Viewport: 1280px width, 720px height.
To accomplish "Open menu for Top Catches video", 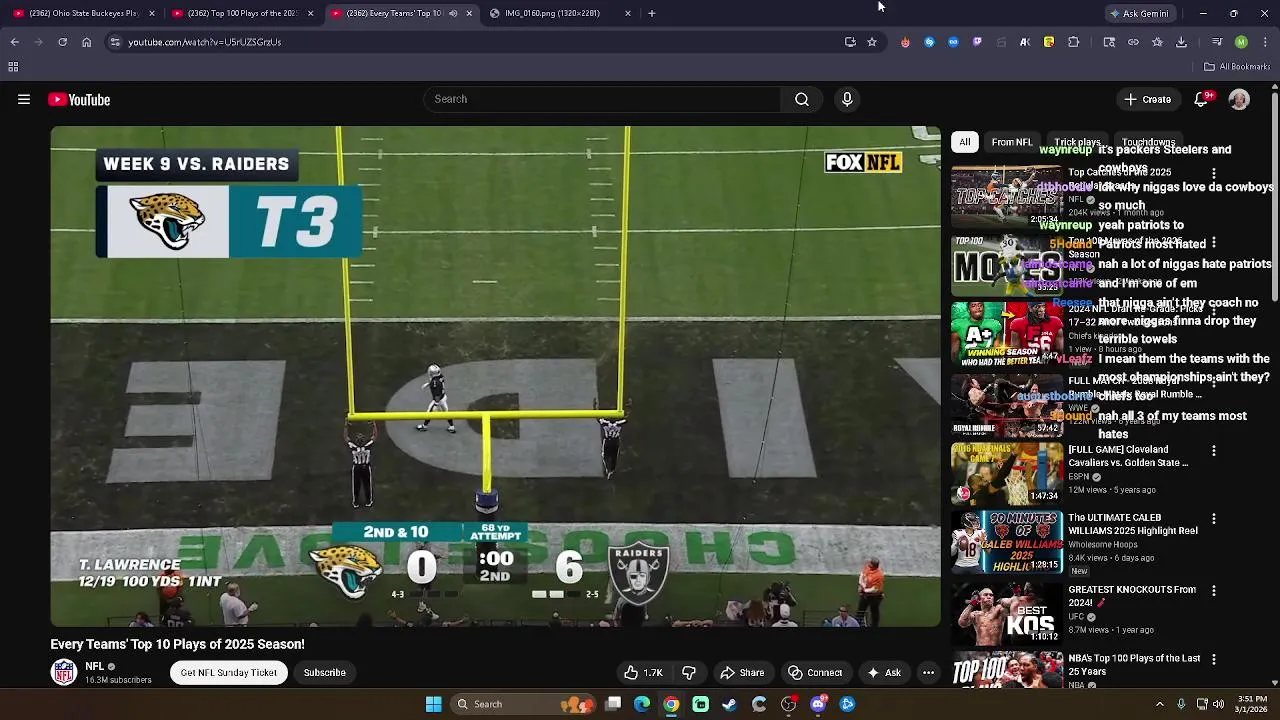I will click(x=1214, y=174).
